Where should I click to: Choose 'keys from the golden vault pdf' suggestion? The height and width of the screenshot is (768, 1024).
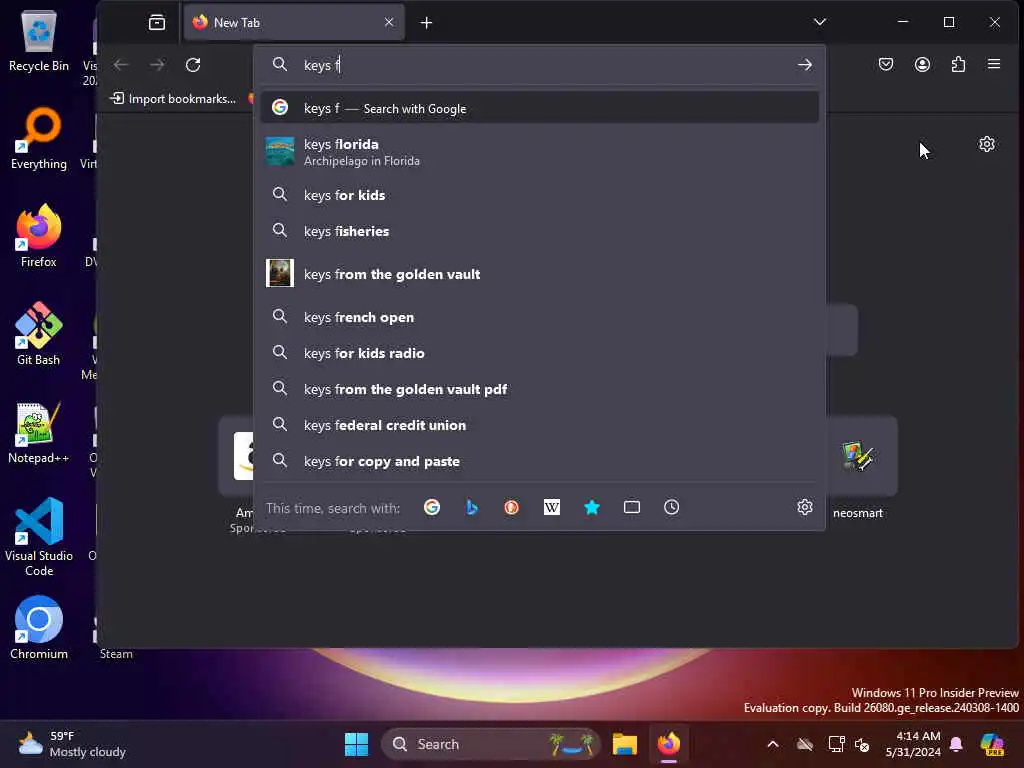tap(539, 389)
